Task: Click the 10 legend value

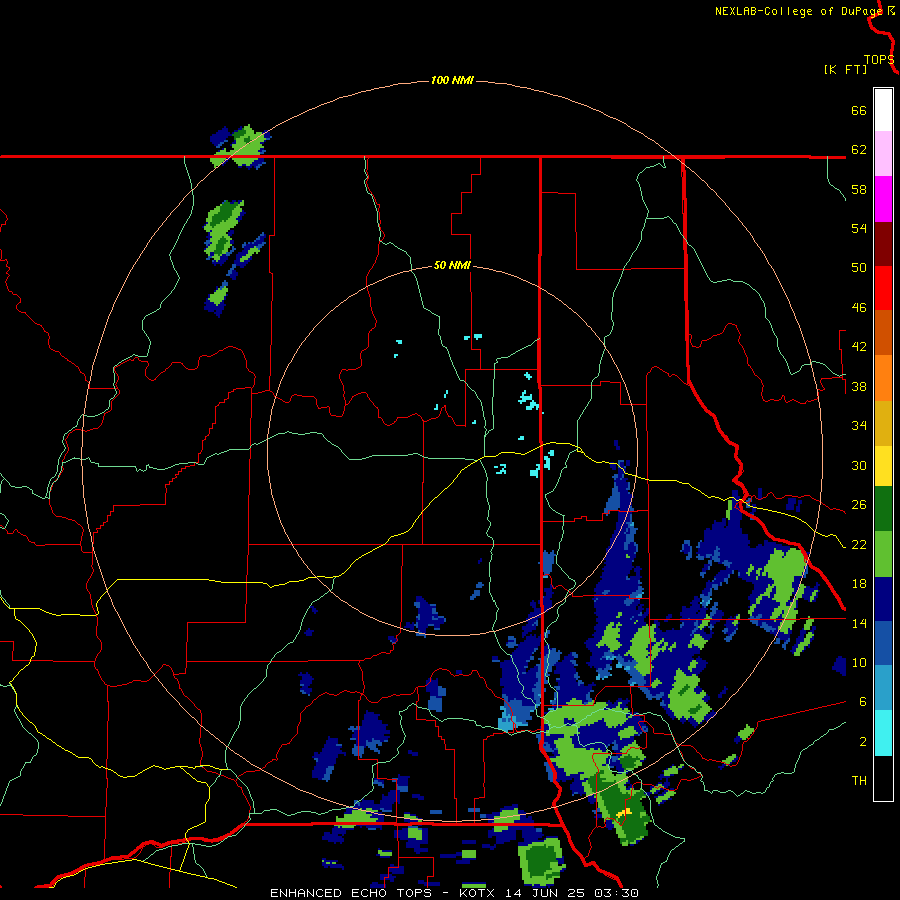Action: tap(859, 662)
